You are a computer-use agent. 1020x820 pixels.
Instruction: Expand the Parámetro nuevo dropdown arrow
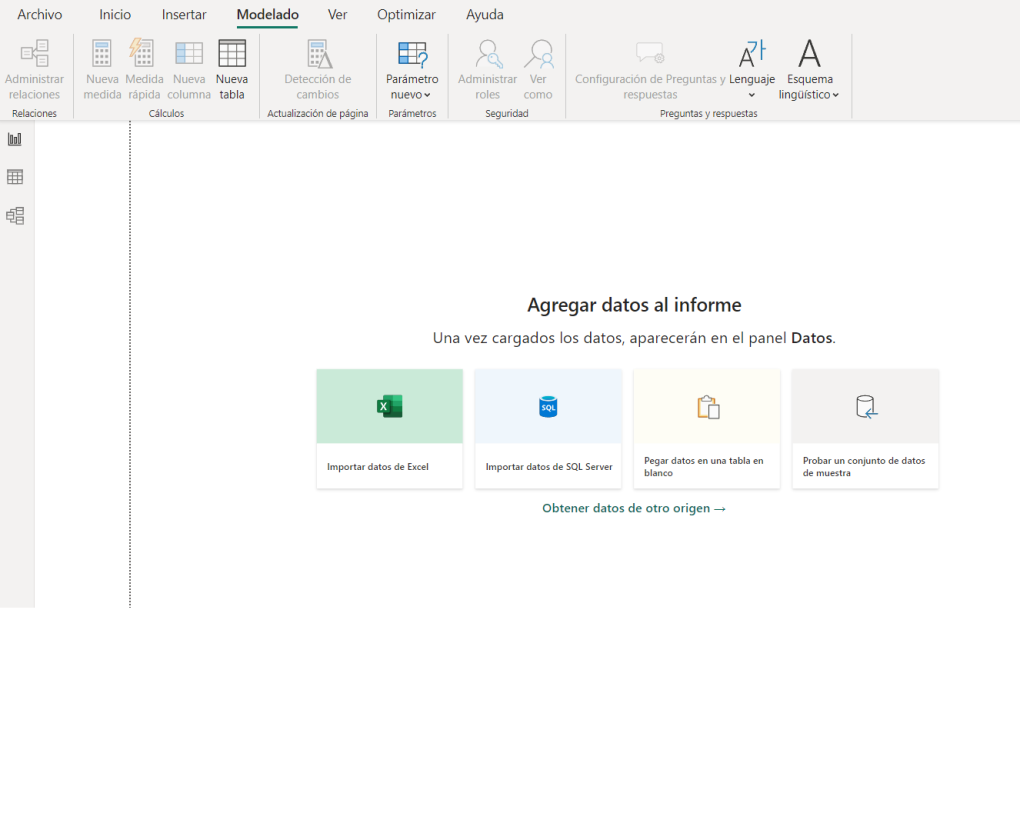[x=427, y=95]
